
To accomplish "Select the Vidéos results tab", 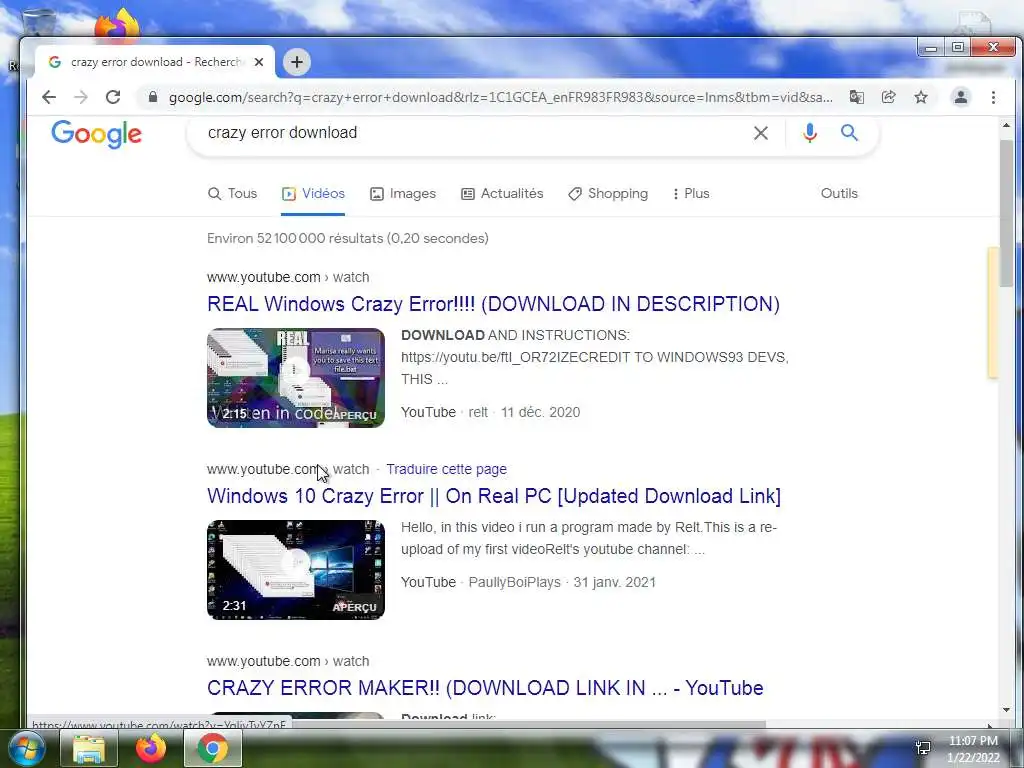I will pos(313,194).
